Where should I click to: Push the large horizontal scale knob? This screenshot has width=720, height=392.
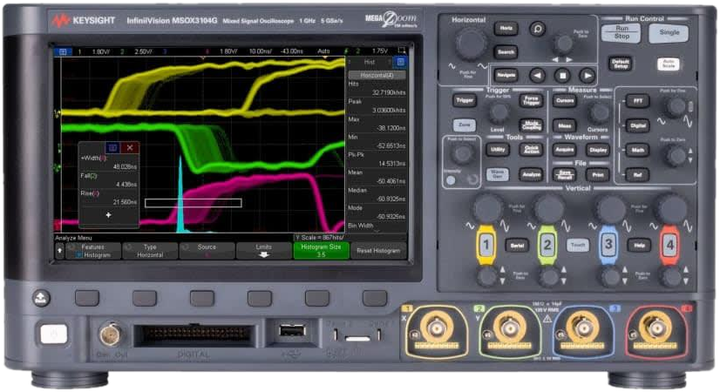click(470, 44)
